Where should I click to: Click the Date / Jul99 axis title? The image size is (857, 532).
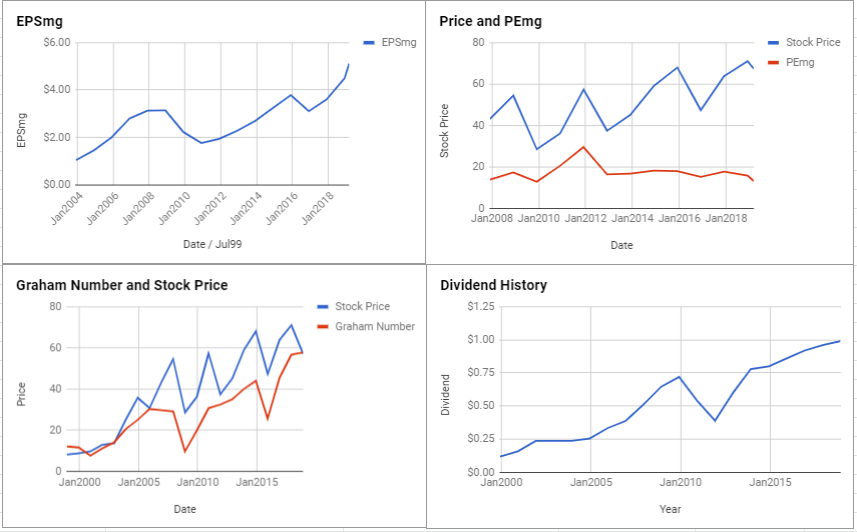tap(212, 244)
